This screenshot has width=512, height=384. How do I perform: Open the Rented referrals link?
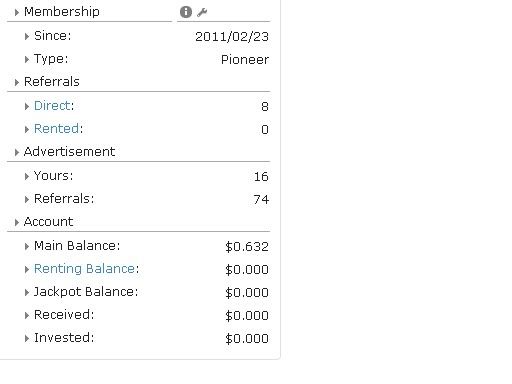tap(57, 129)
